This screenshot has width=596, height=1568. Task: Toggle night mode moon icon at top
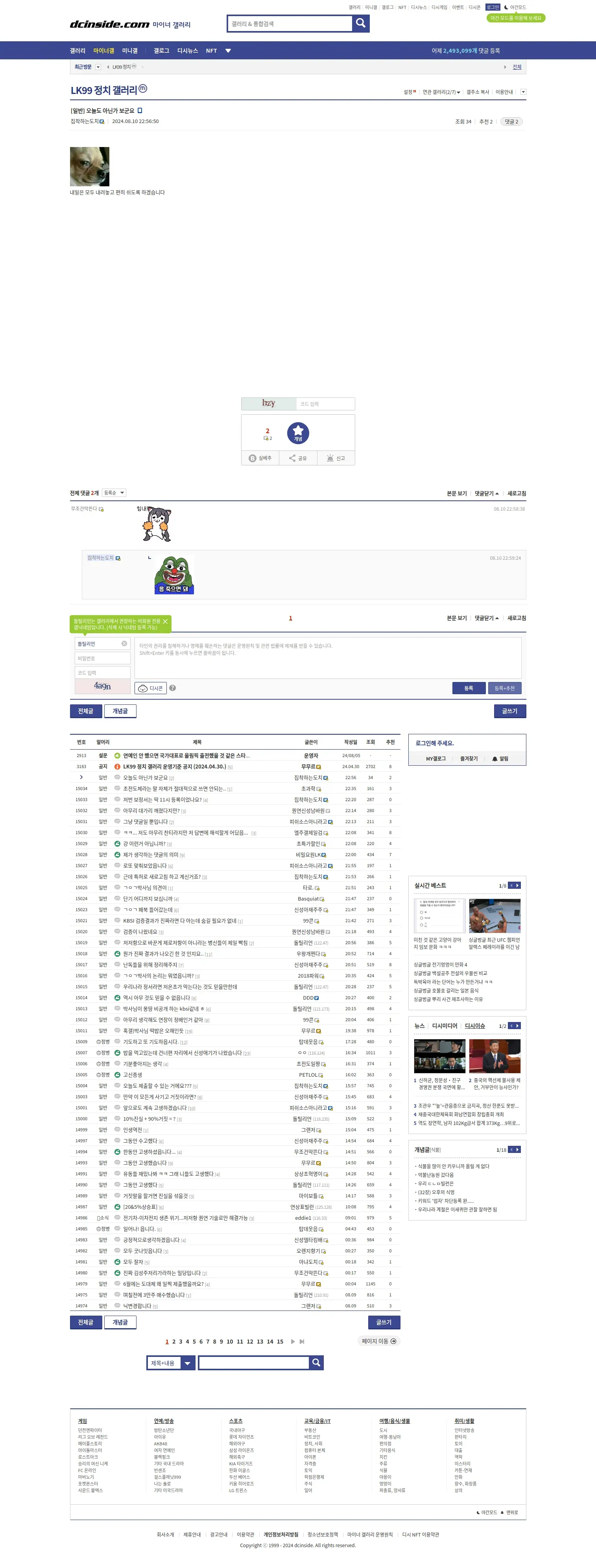coord(506,7)
